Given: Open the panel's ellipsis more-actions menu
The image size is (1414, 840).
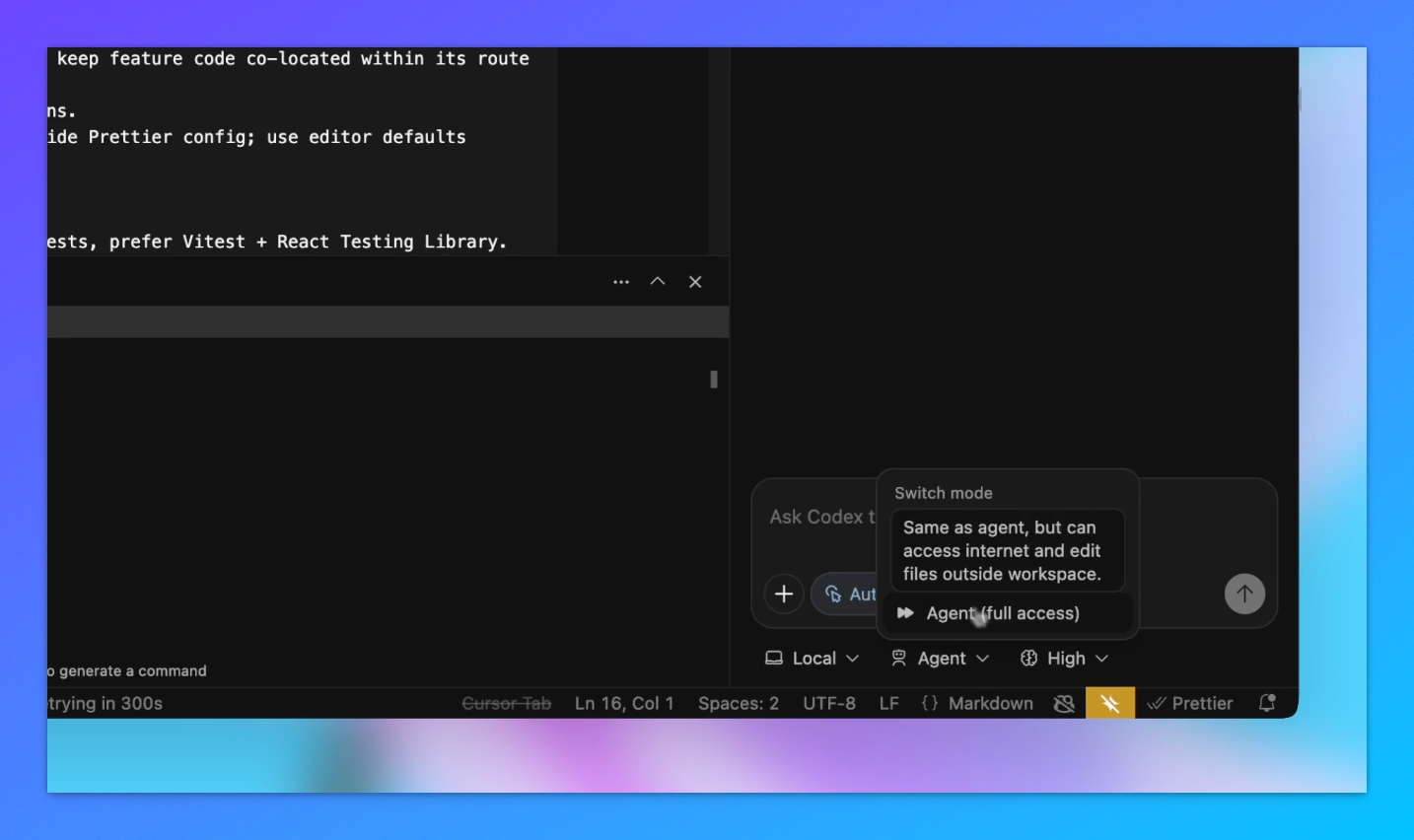Looking at the screenshot, I should 621,281.
